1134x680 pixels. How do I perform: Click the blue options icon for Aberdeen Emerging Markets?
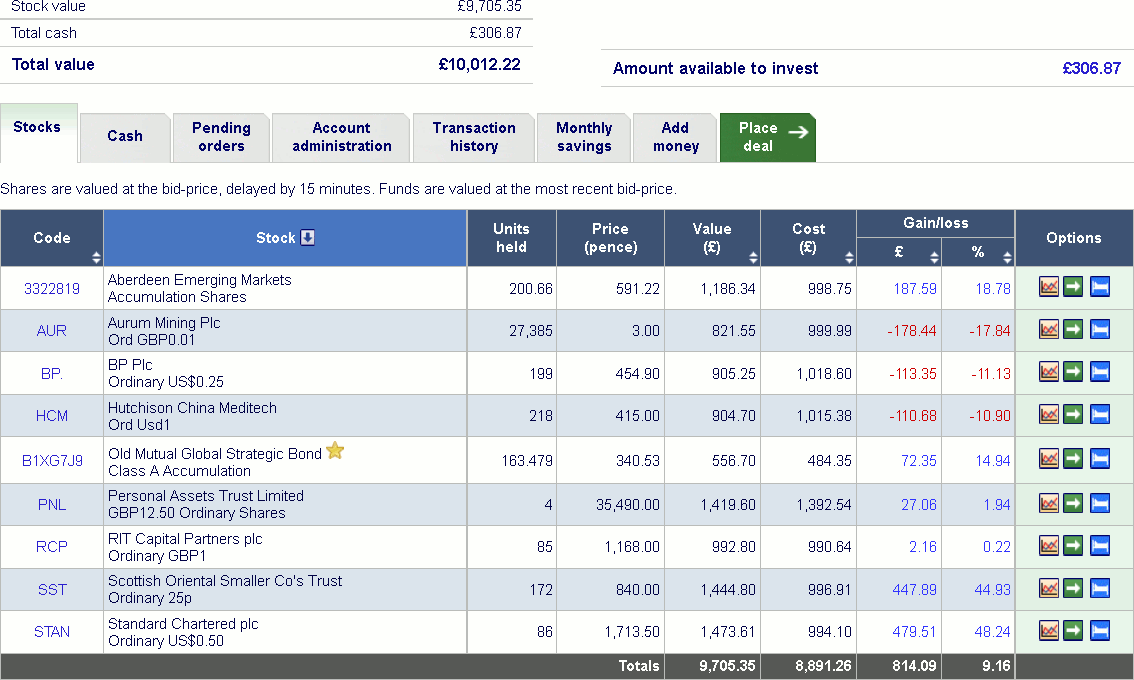1099,287
